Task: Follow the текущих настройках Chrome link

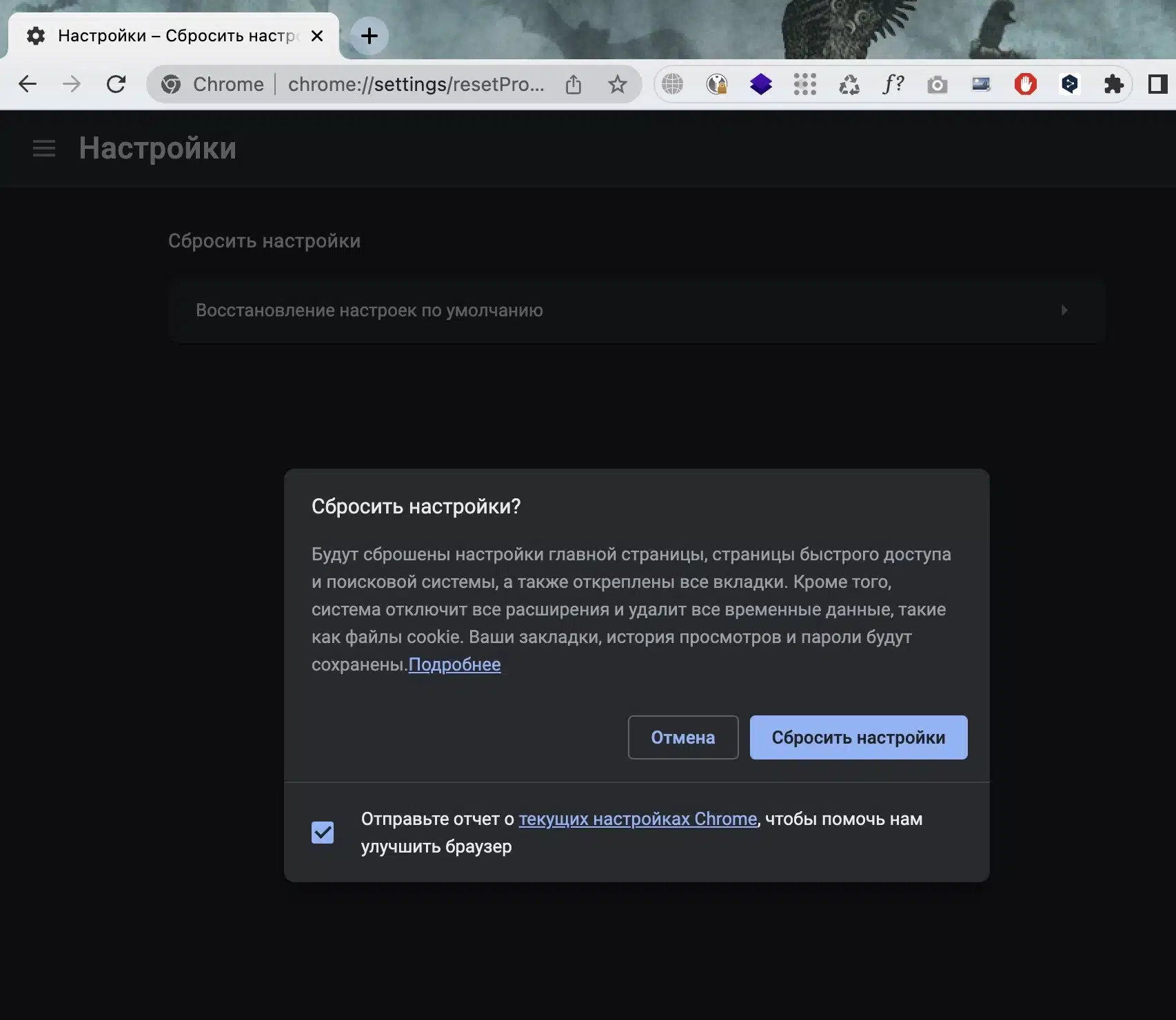Action: [x=637, y=819]
